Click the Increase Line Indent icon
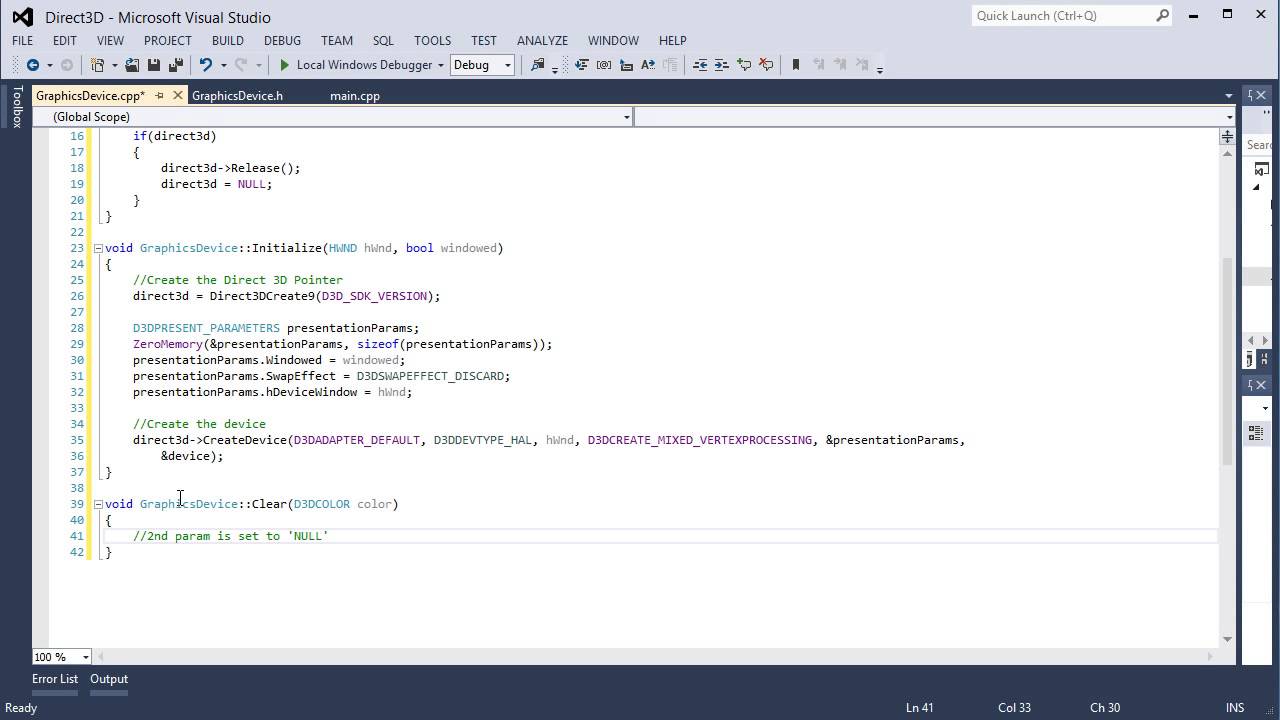The image size is (1280, 720). click(x=721, y=65)
